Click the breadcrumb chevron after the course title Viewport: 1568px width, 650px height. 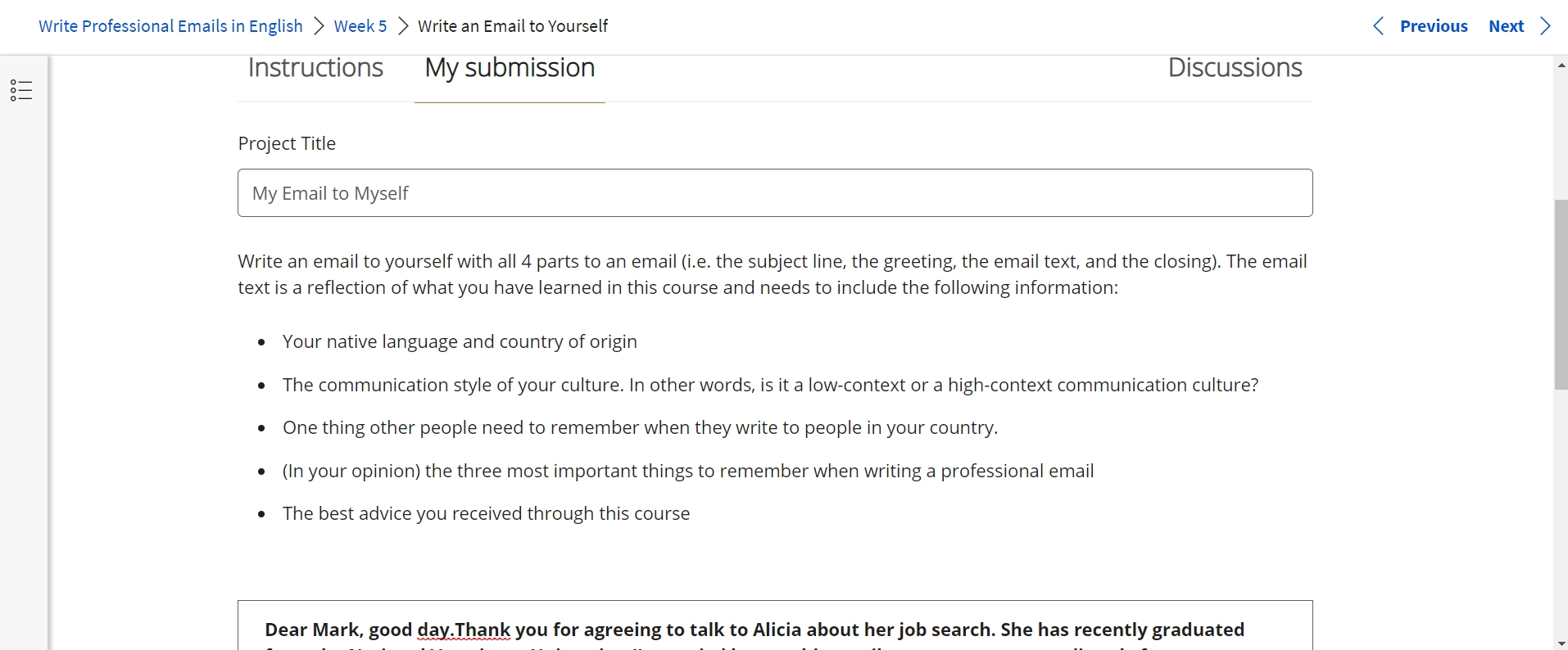[x=318, y=25]
